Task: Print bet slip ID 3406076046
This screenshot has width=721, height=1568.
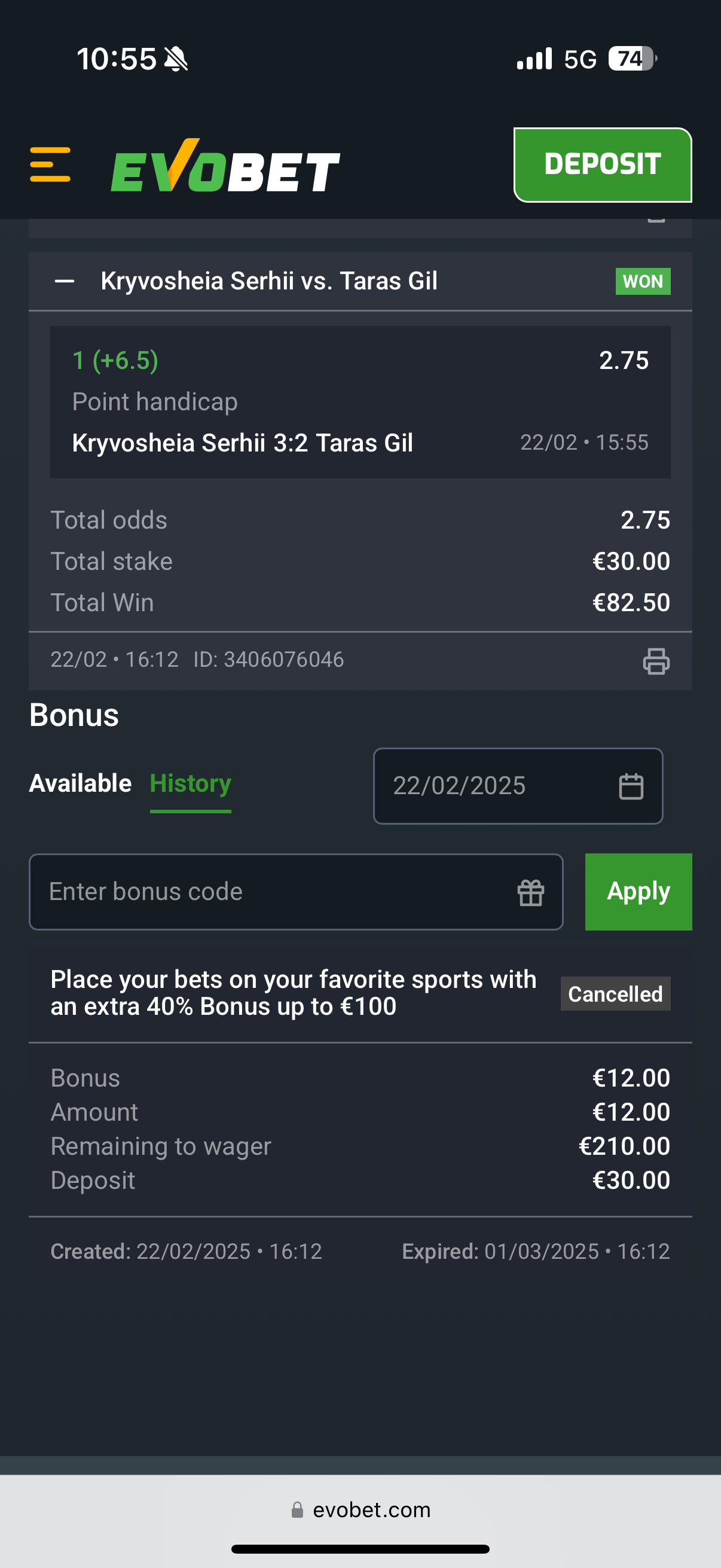Action: (656, 661)
